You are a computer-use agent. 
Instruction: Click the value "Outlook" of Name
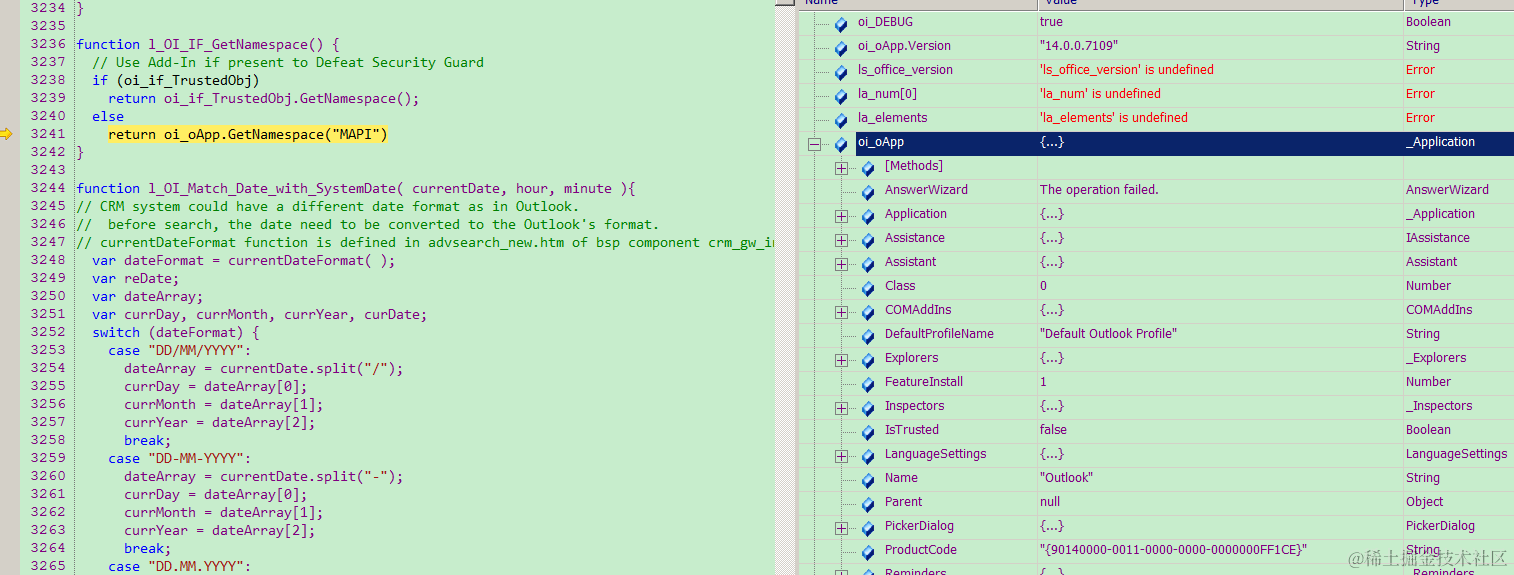pos(1066,478)
